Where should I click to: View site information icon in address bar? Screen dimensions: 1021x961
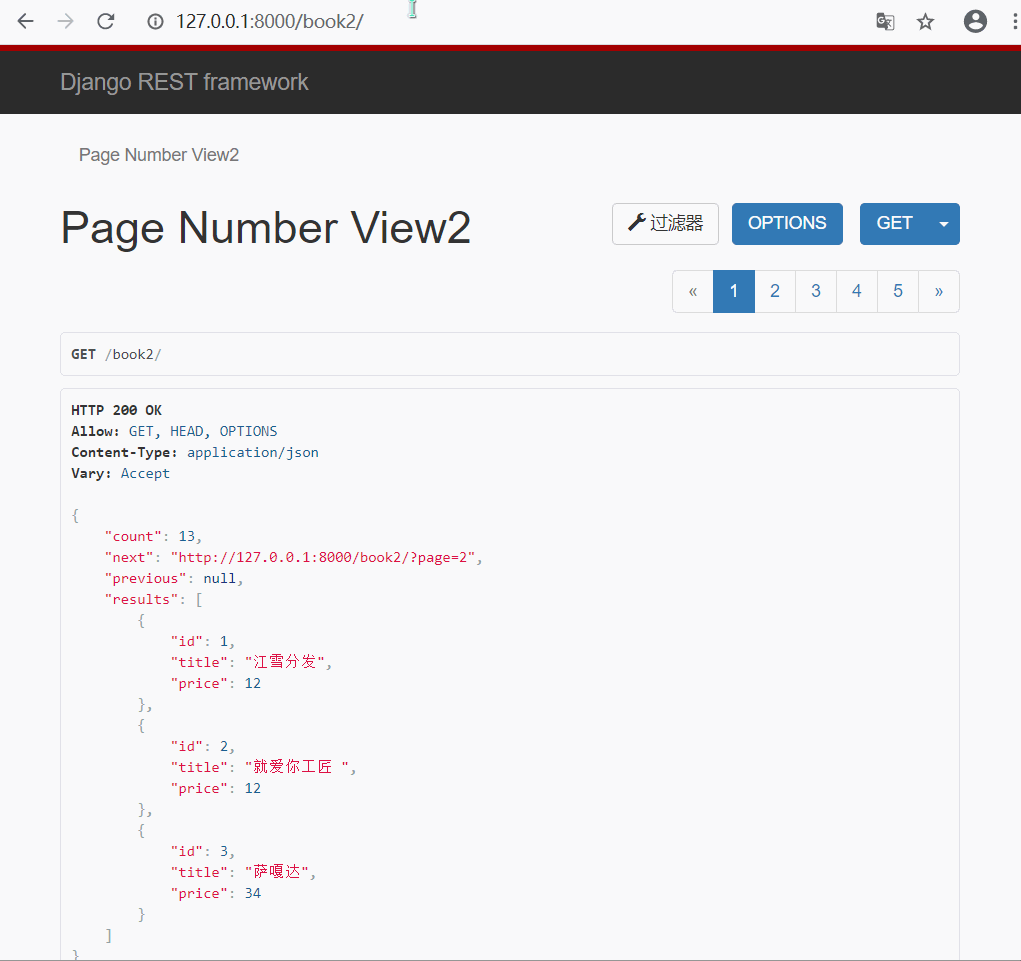(155, 21)
